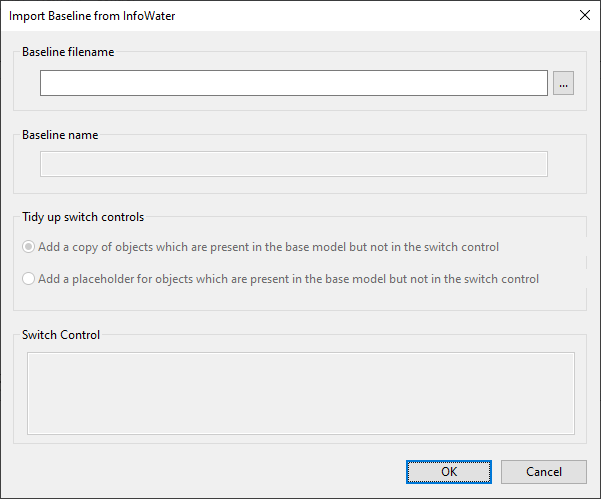The image size is (601, 499).
Task: Click the Switch Control list box
Action: coord(300,393)
